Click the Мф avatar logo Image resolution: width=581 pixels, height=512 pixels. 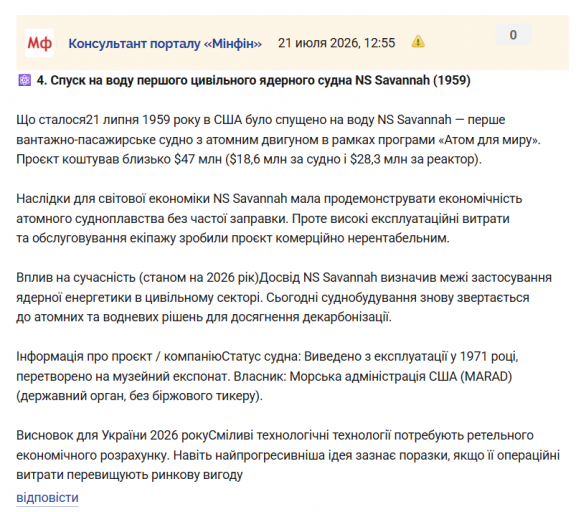coord(39,43)
